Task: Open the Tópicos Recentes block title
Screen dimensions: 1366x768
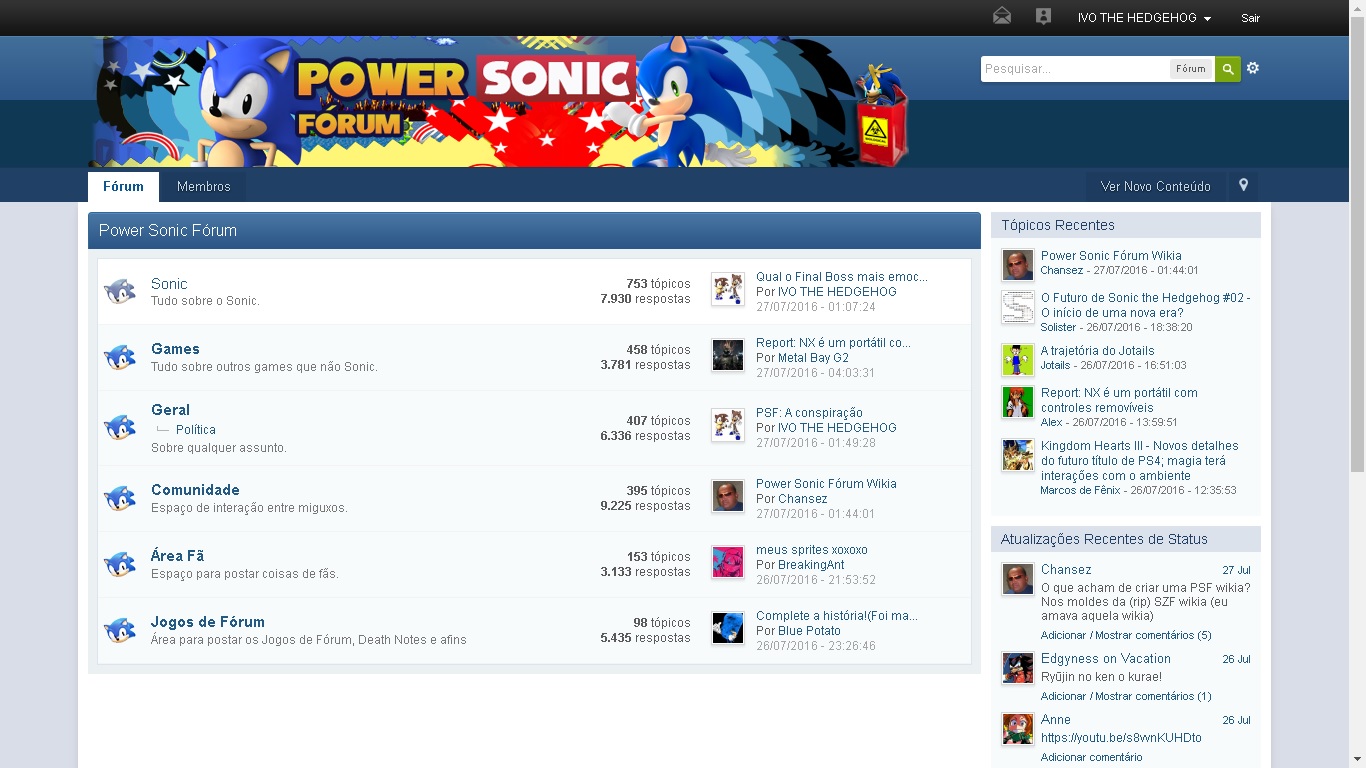Action: pos(1058,225)
